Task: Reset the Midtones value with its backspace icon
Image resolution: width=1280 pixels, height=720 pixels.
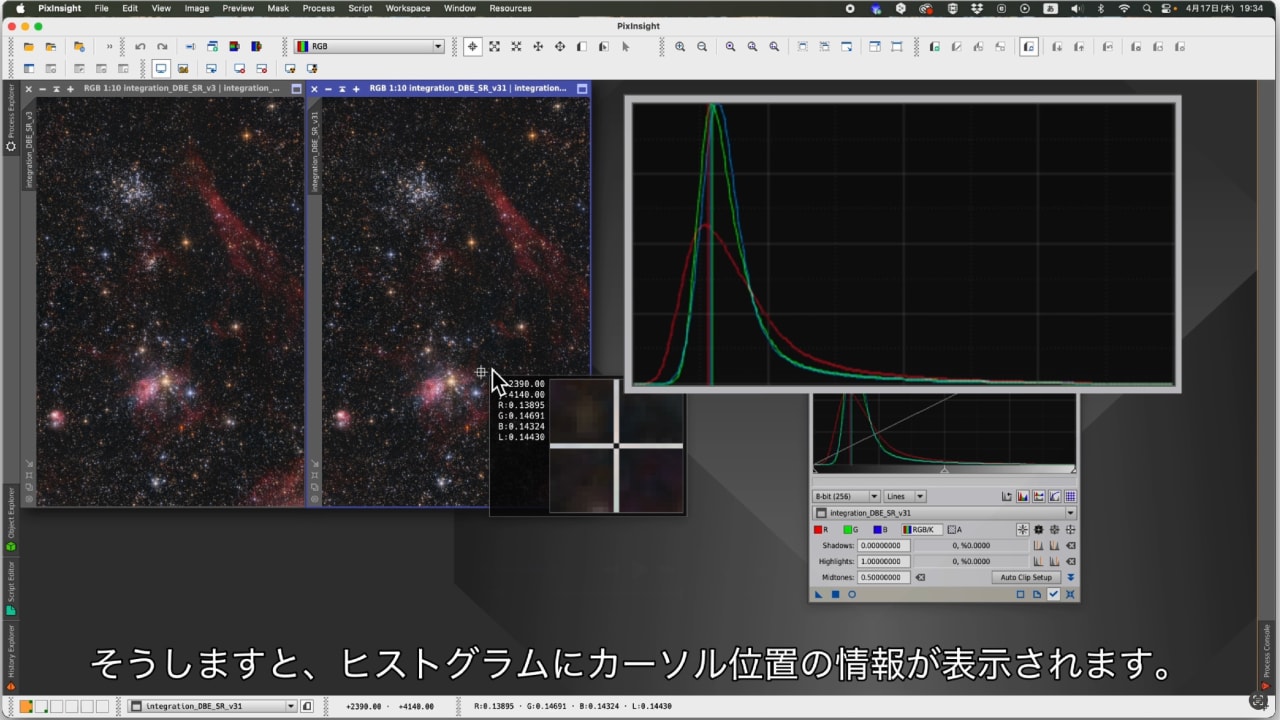Action: coord(920,577)
